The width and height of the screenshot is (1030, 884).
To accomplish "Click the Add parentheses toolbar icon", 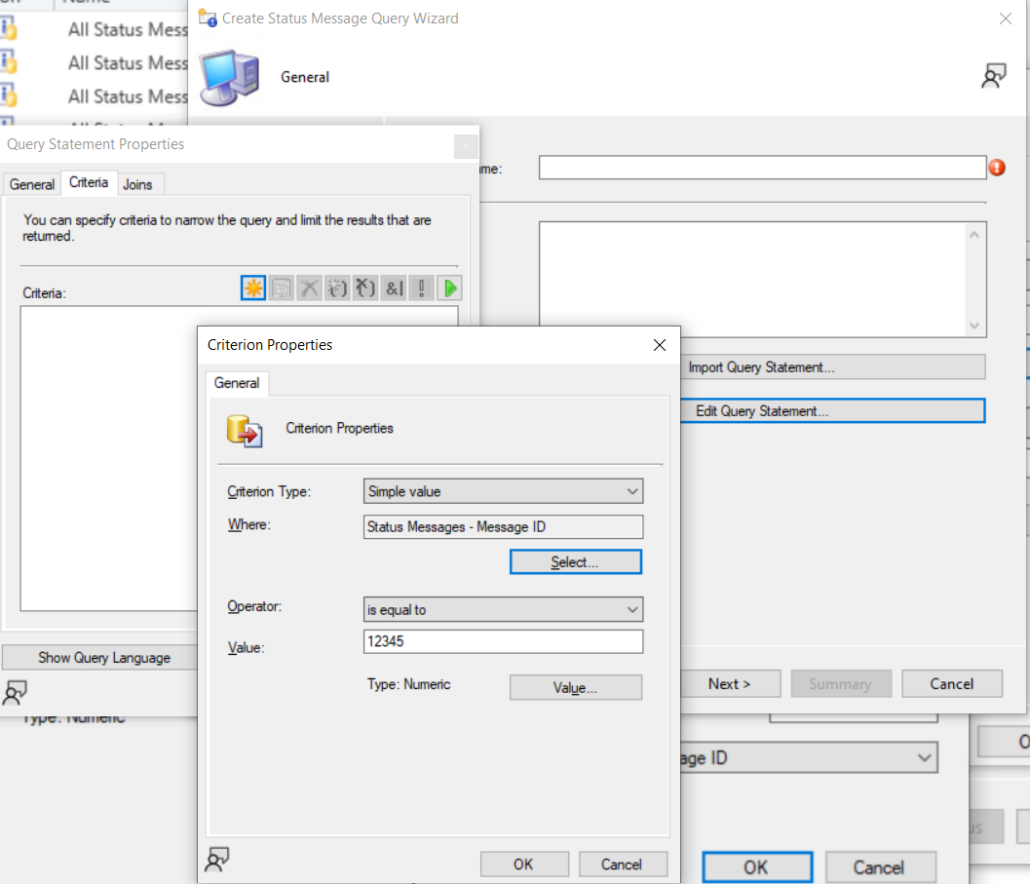I will [x=337, y=288].
